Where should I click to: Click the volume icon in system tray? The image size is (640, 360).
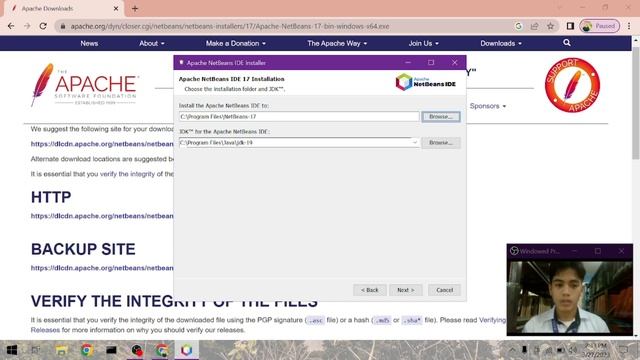tap(573, 350)
